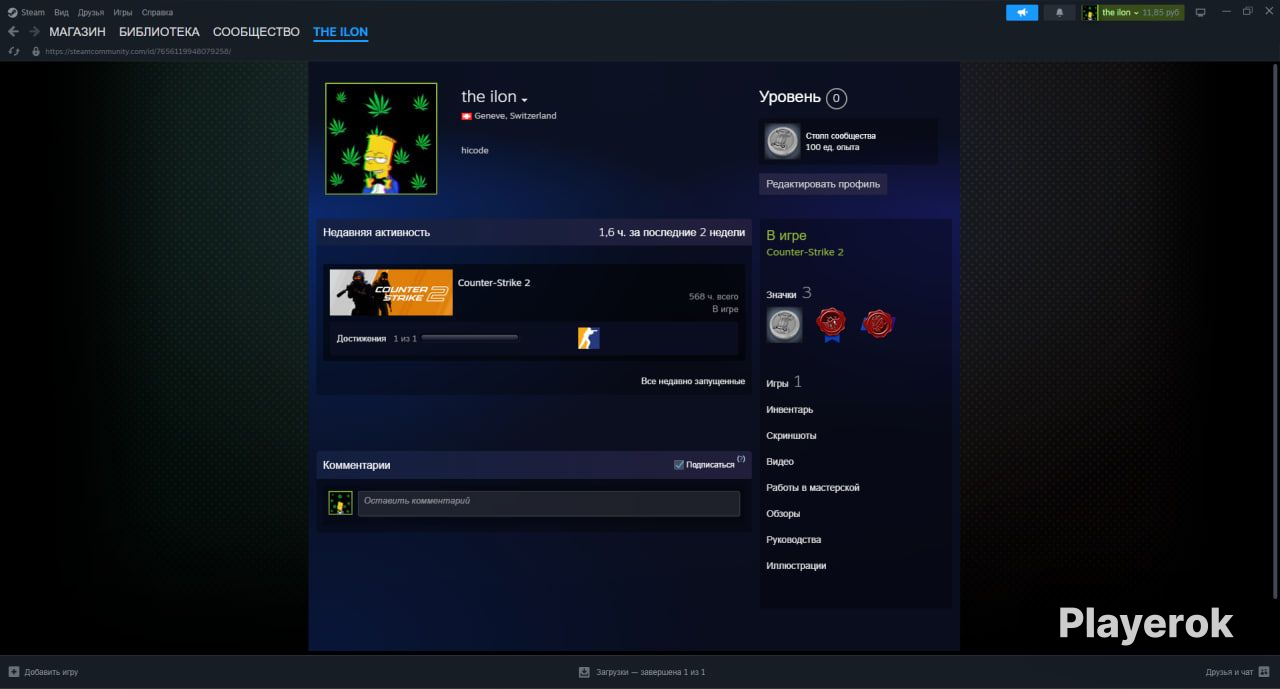Click the Комментарии header

357,465
